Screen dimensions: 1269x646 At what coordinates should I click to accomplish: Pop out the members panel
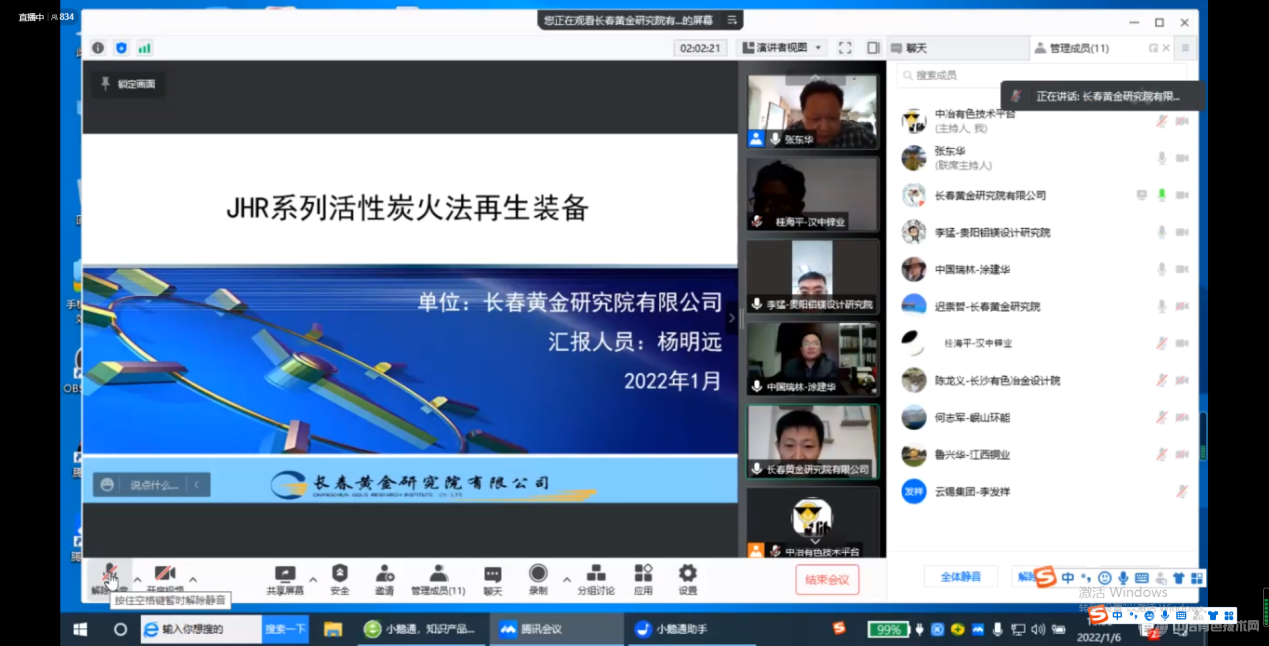point(1153,48)
